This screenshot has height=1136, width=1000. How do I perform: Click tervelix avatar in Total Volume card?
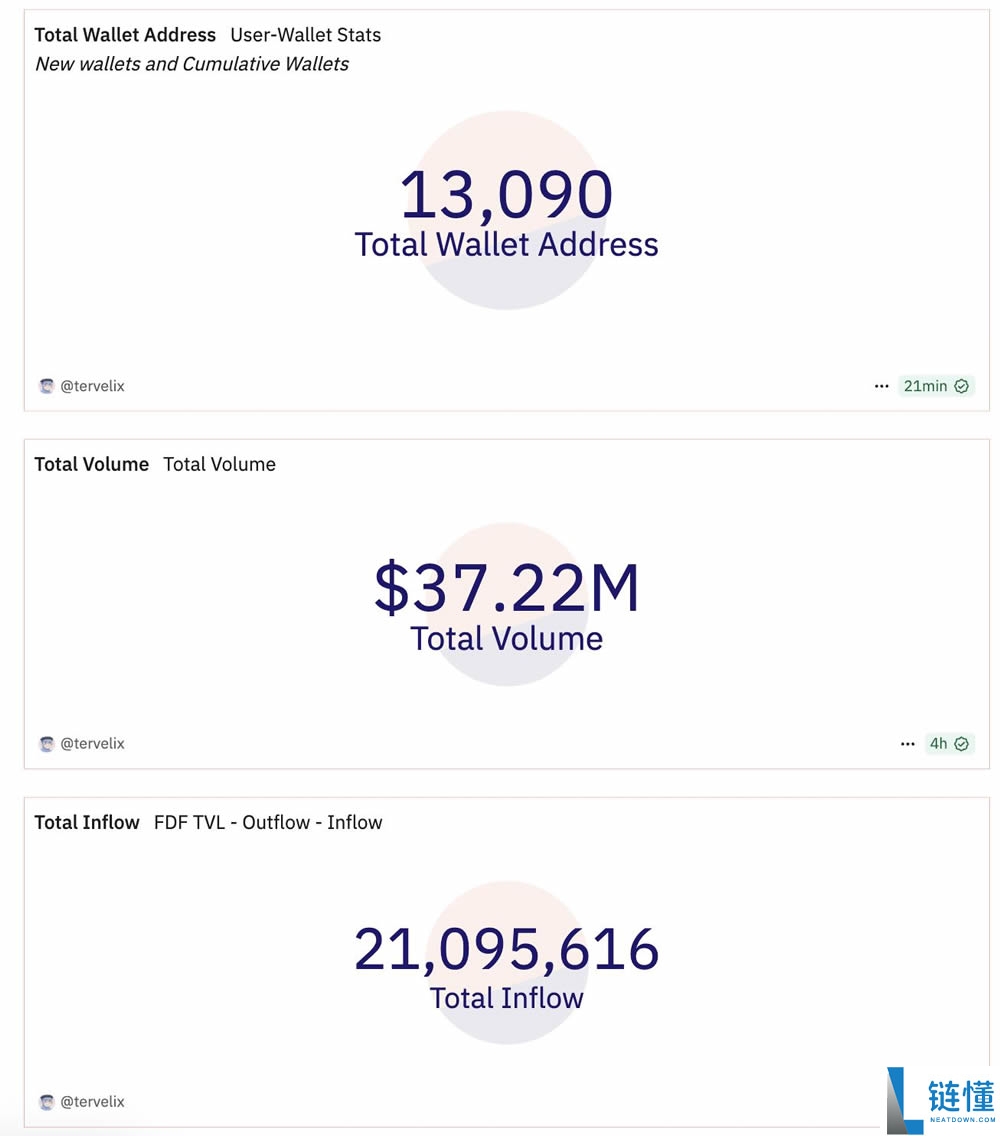(x=46, y=744)
